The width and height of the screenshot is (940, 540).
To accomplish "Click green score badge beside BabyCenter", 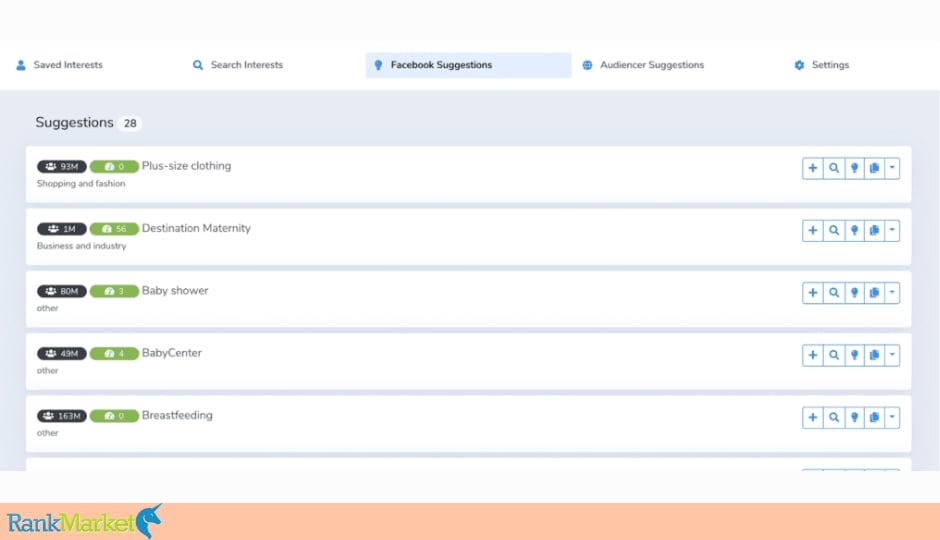I will point(114,354).
